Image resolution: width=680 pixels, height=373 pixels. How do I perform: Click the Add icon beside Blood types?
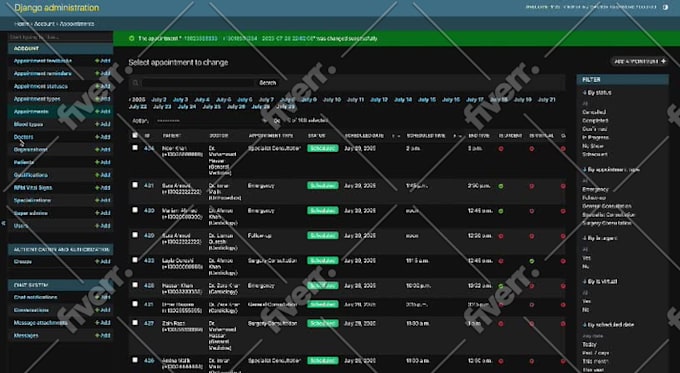103,124
